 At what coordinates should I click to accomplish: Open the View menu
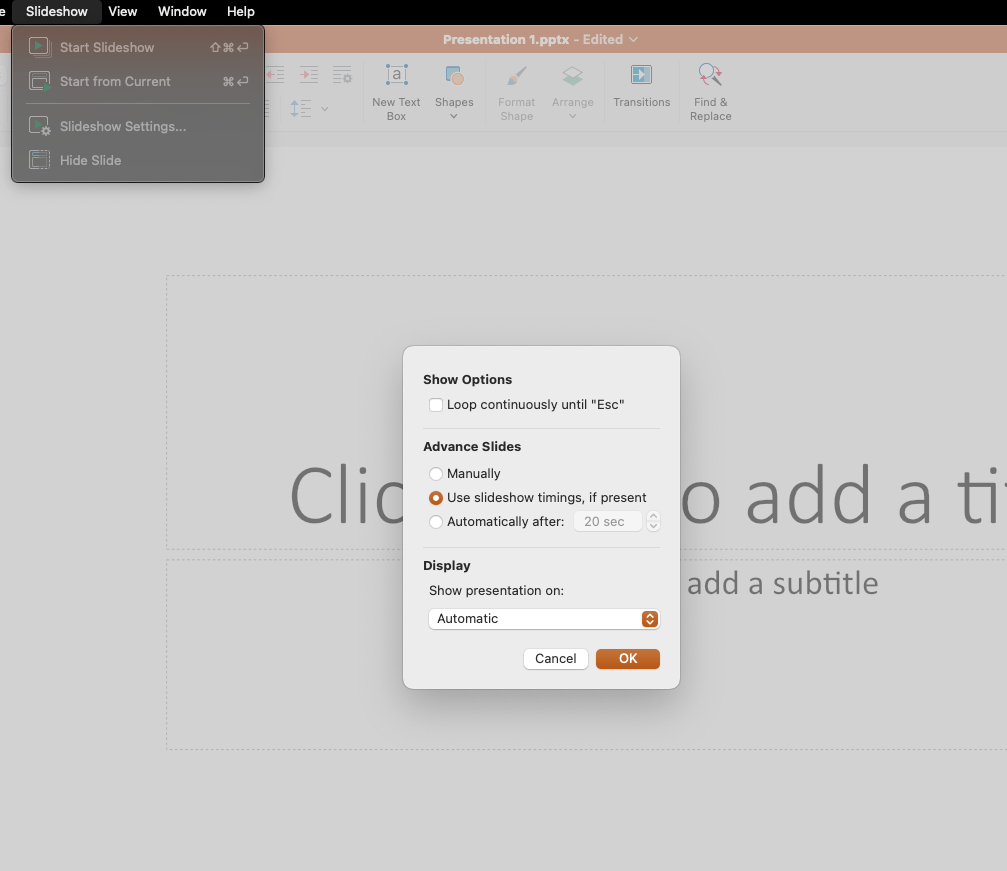pos(123,11)
